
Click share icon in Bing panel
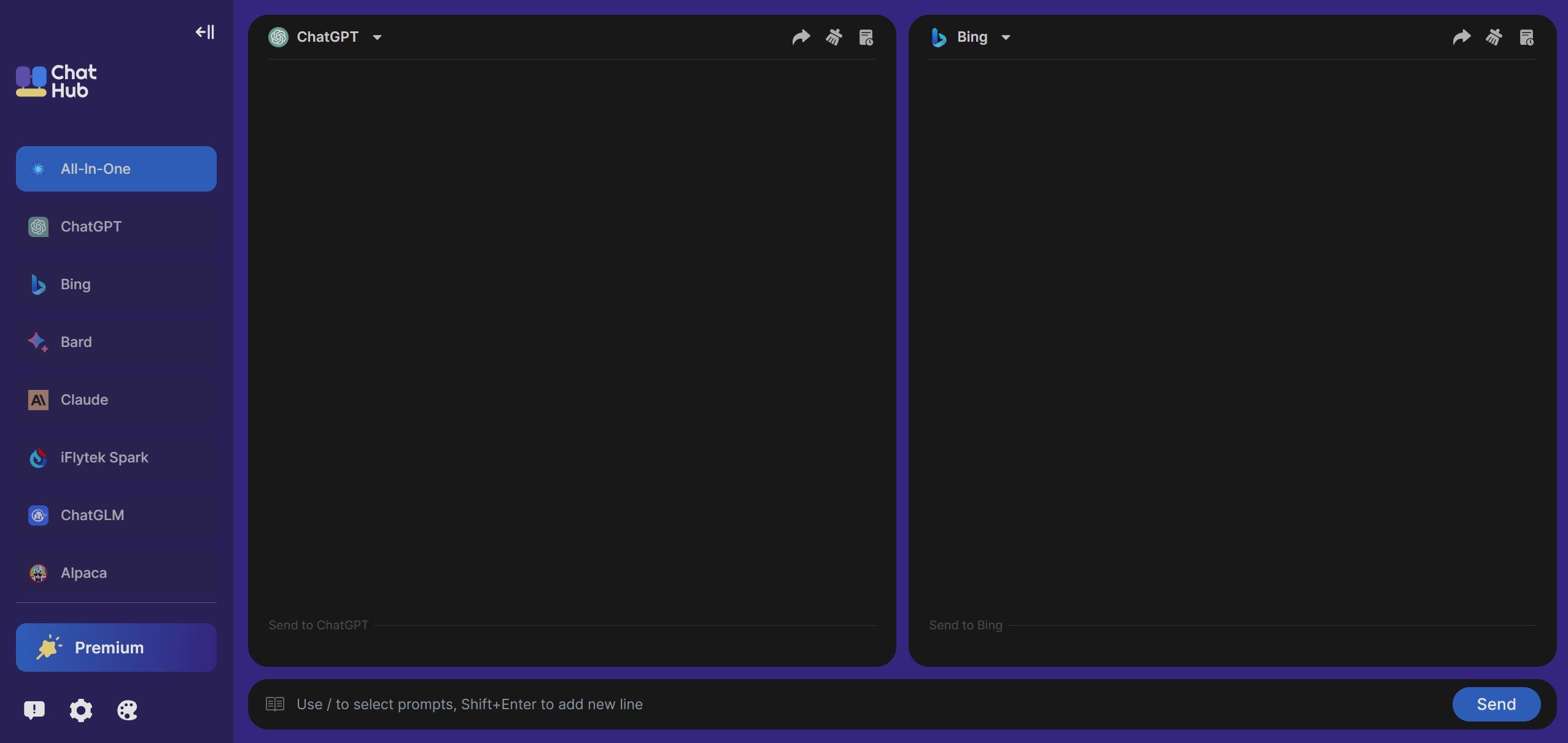point(1462,37)
